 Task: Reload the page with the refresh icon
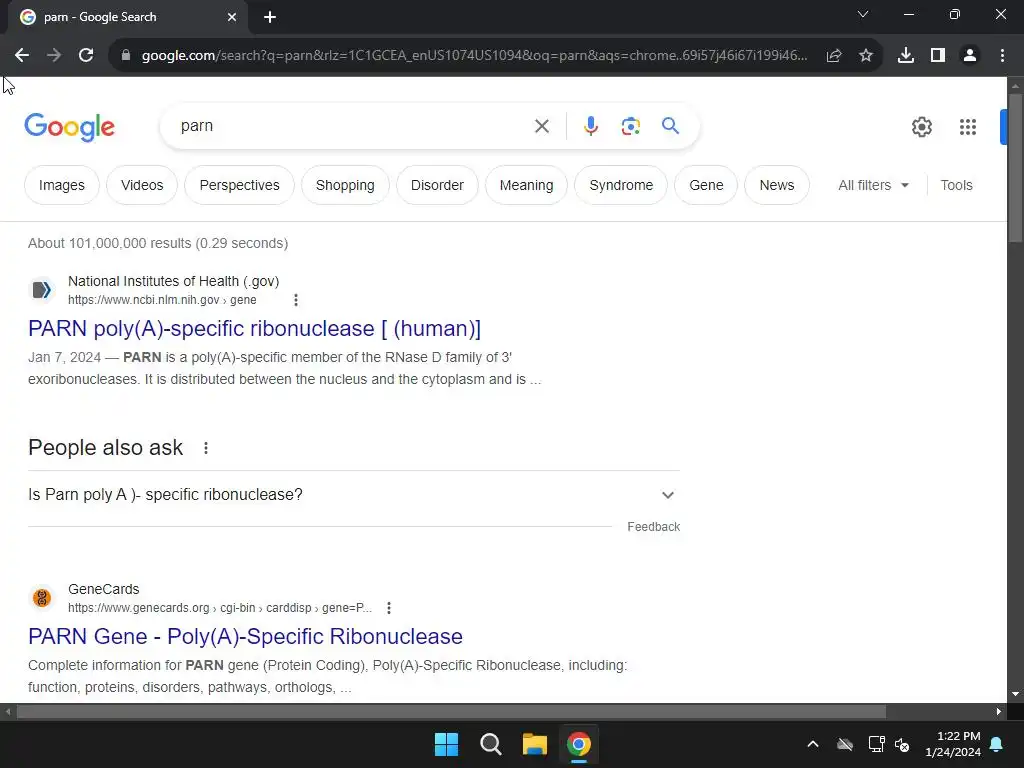pos(86,56)
